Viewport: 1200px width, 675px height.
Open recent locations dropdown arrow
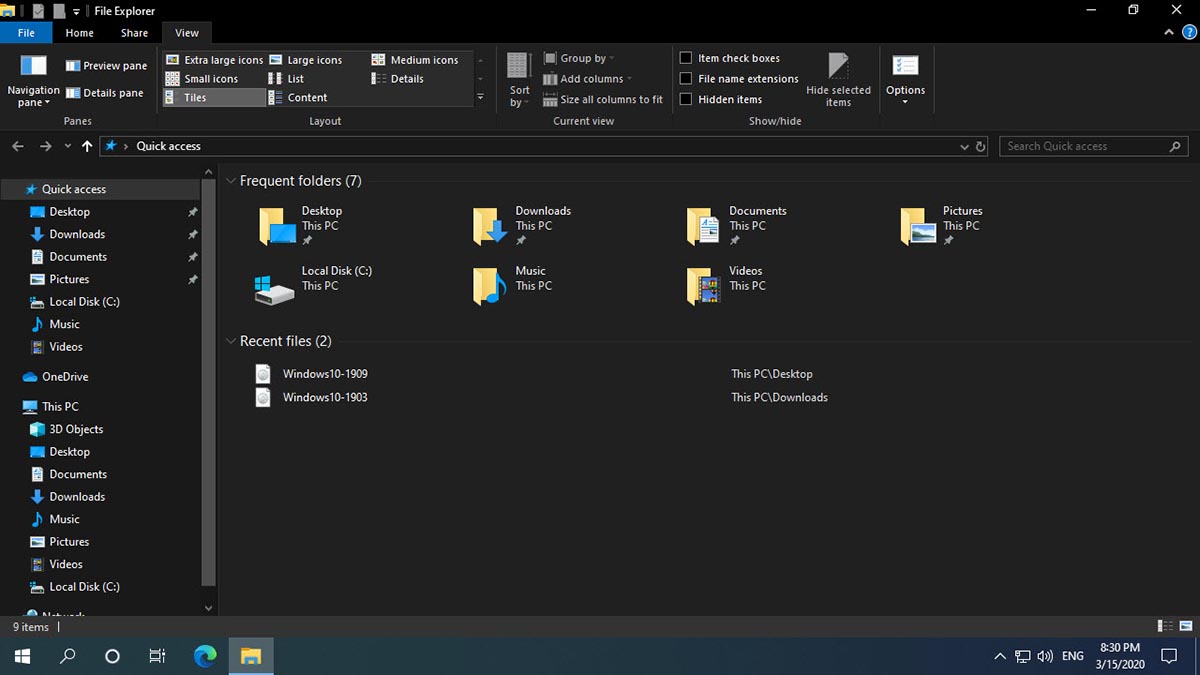pos(68,146)
